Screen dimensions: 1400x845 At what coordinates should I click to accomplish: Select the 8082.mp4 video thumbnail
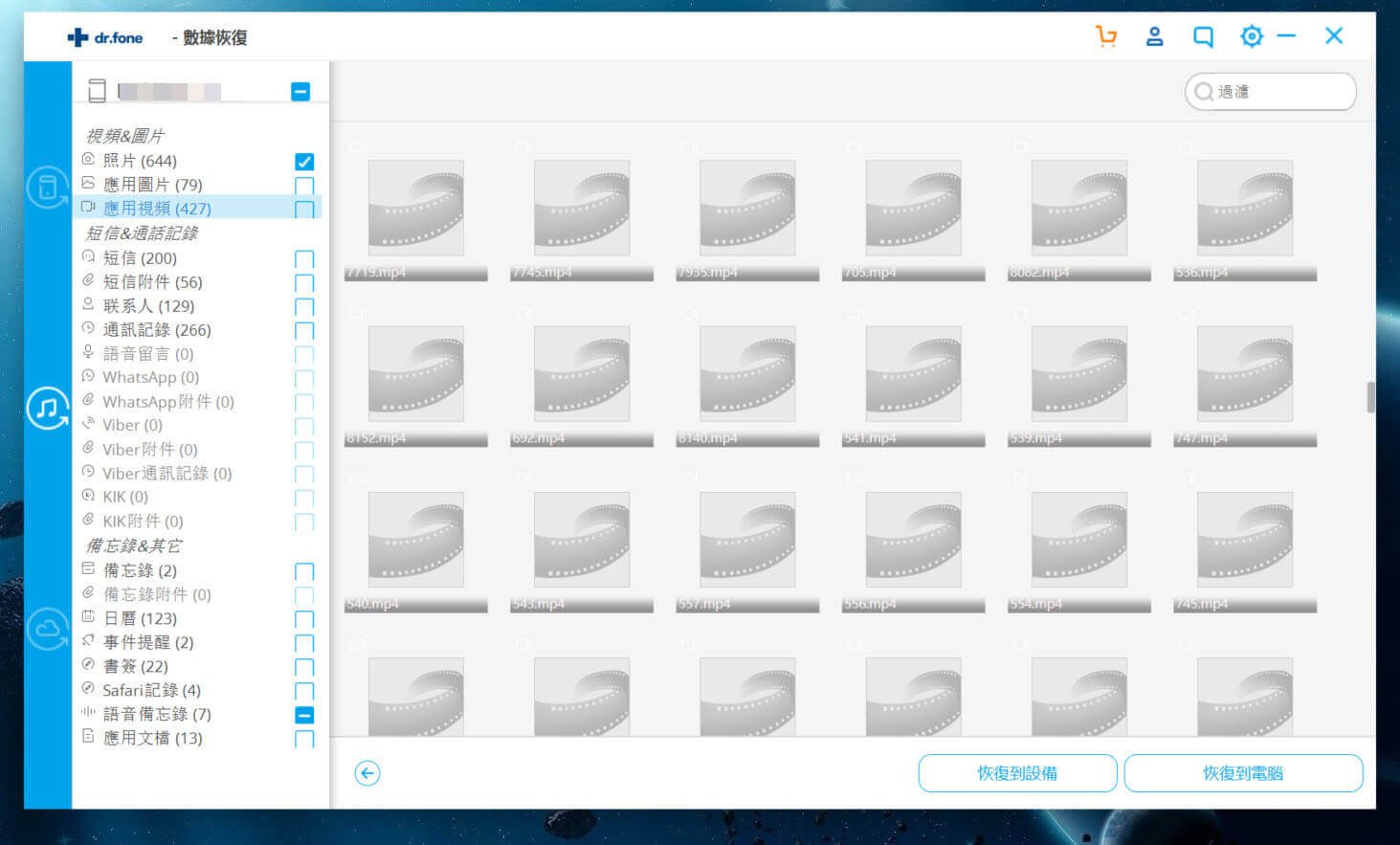pyautogui.click(x=1078, y=208)
